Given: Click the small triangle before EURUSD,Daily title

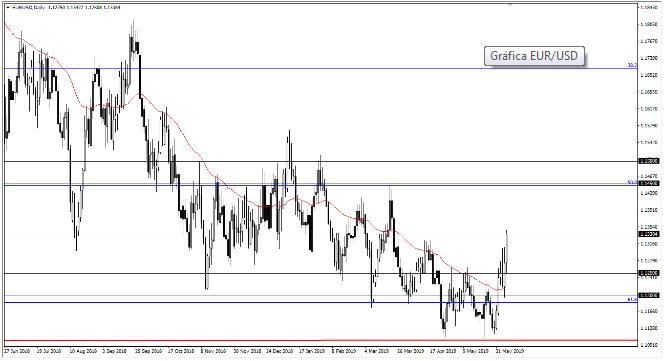Looking at the screenshot, I should click(x=8, y=7).
